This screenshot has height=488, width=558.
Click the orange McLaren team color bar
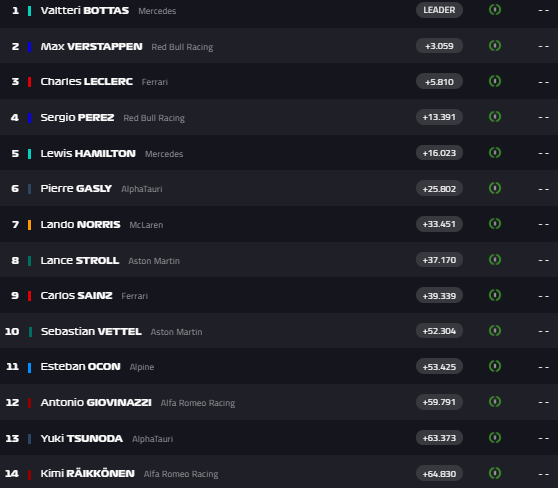pyautogui.click(x=30, y=225)
